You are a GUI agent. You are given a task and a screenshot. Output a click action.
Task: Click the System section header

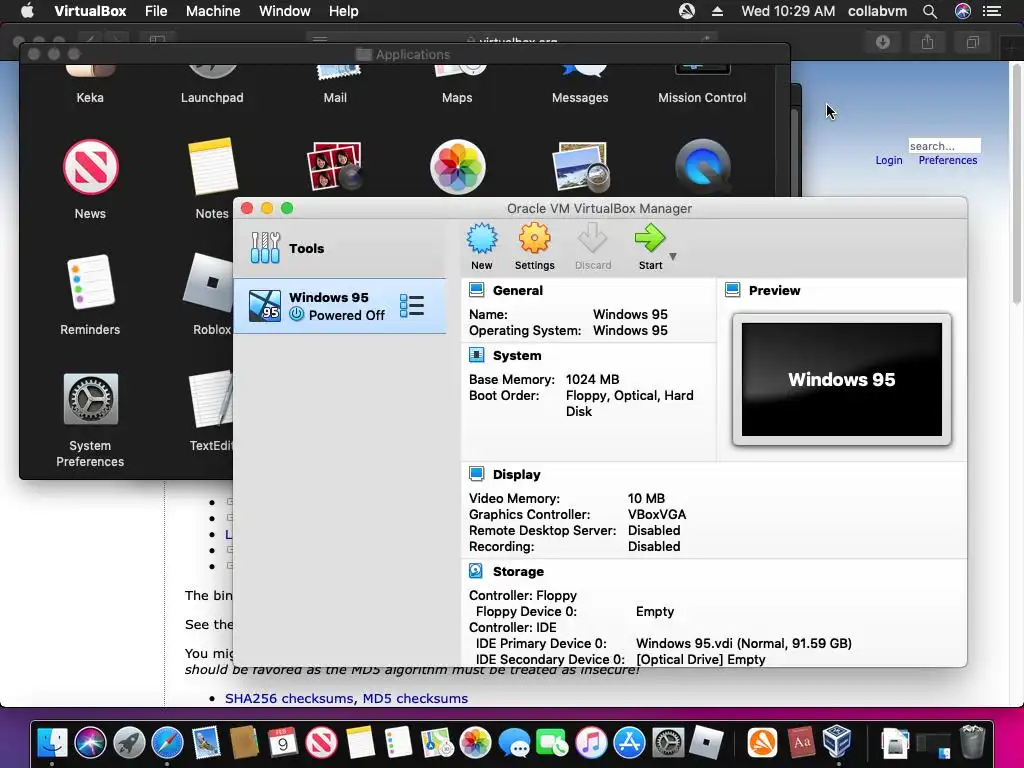click(x=517, y=356)
